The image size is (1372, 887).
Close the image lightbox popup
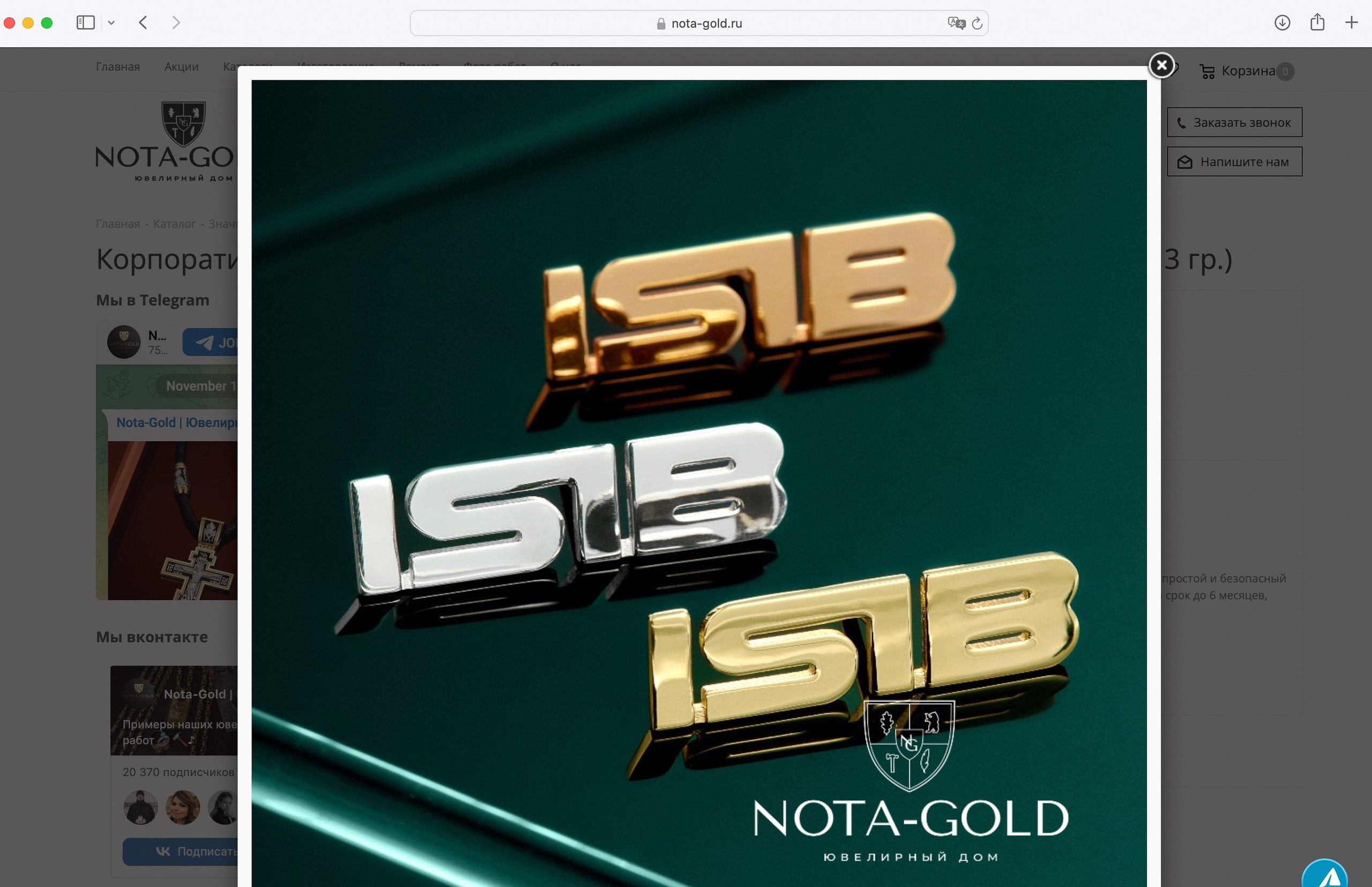(x=1161, y=65)
